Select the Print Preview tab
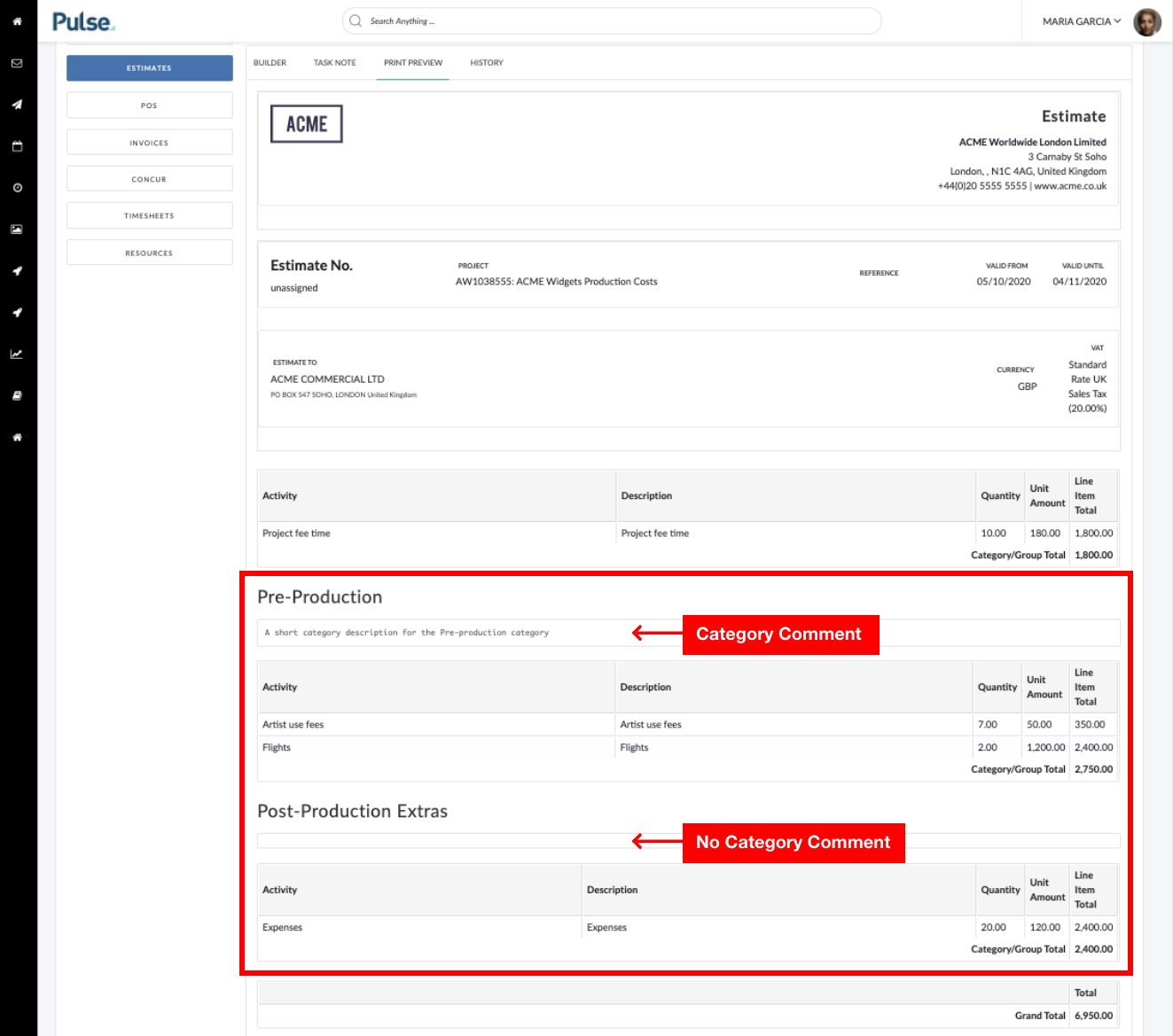 413,63
